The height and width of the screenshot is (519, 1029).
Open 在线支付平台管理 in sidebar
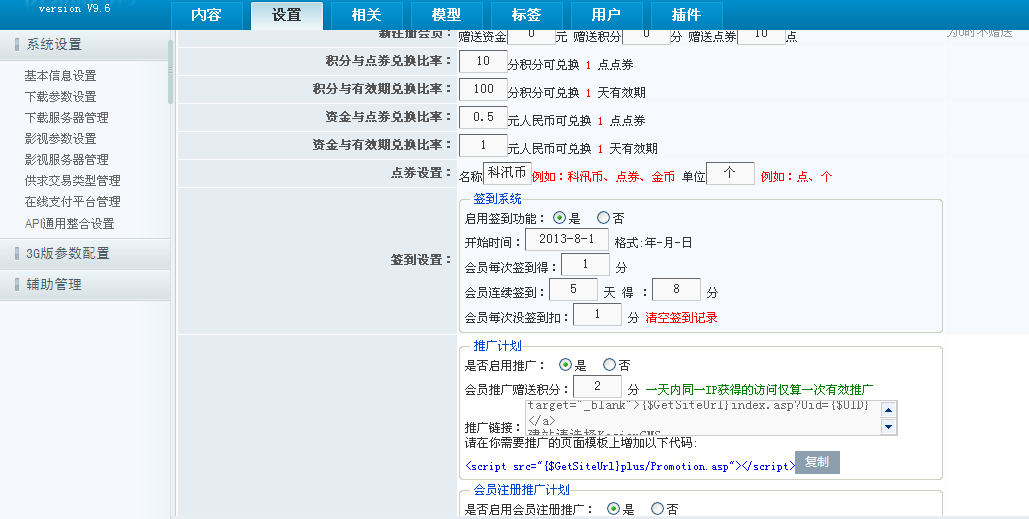[x=73, y=202]
